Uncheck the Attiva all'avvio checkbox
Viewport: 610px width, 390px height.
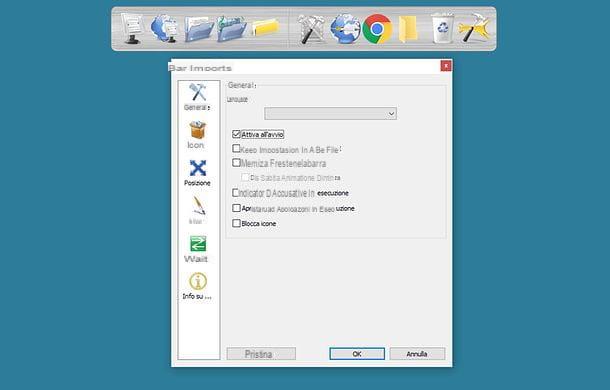[236, 134]
